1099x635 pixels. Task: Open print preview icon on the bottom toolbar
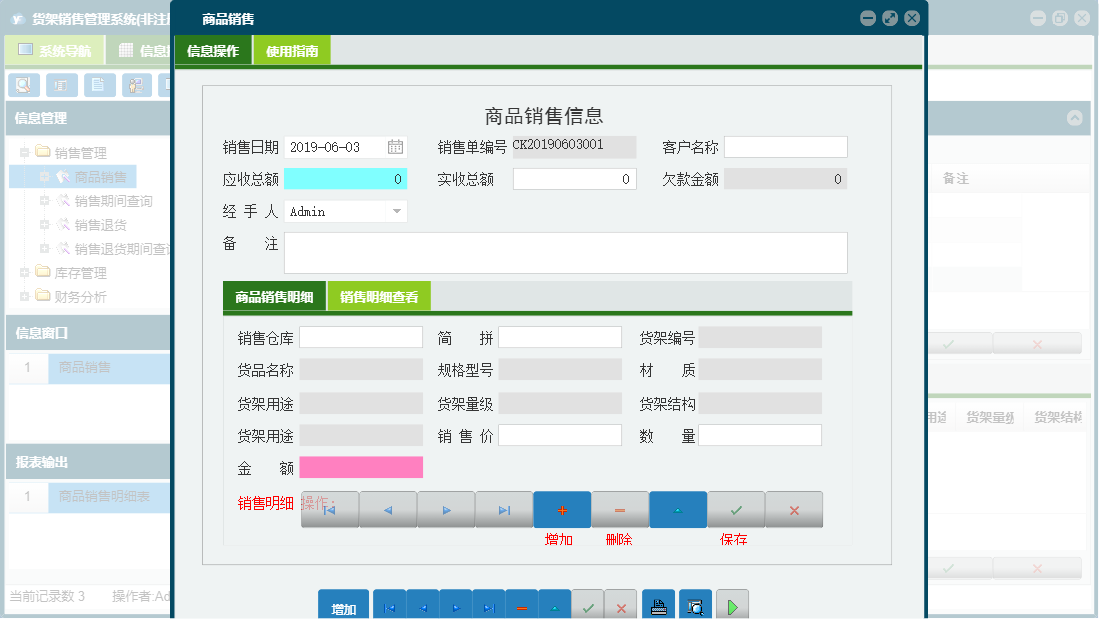[694, 604]
